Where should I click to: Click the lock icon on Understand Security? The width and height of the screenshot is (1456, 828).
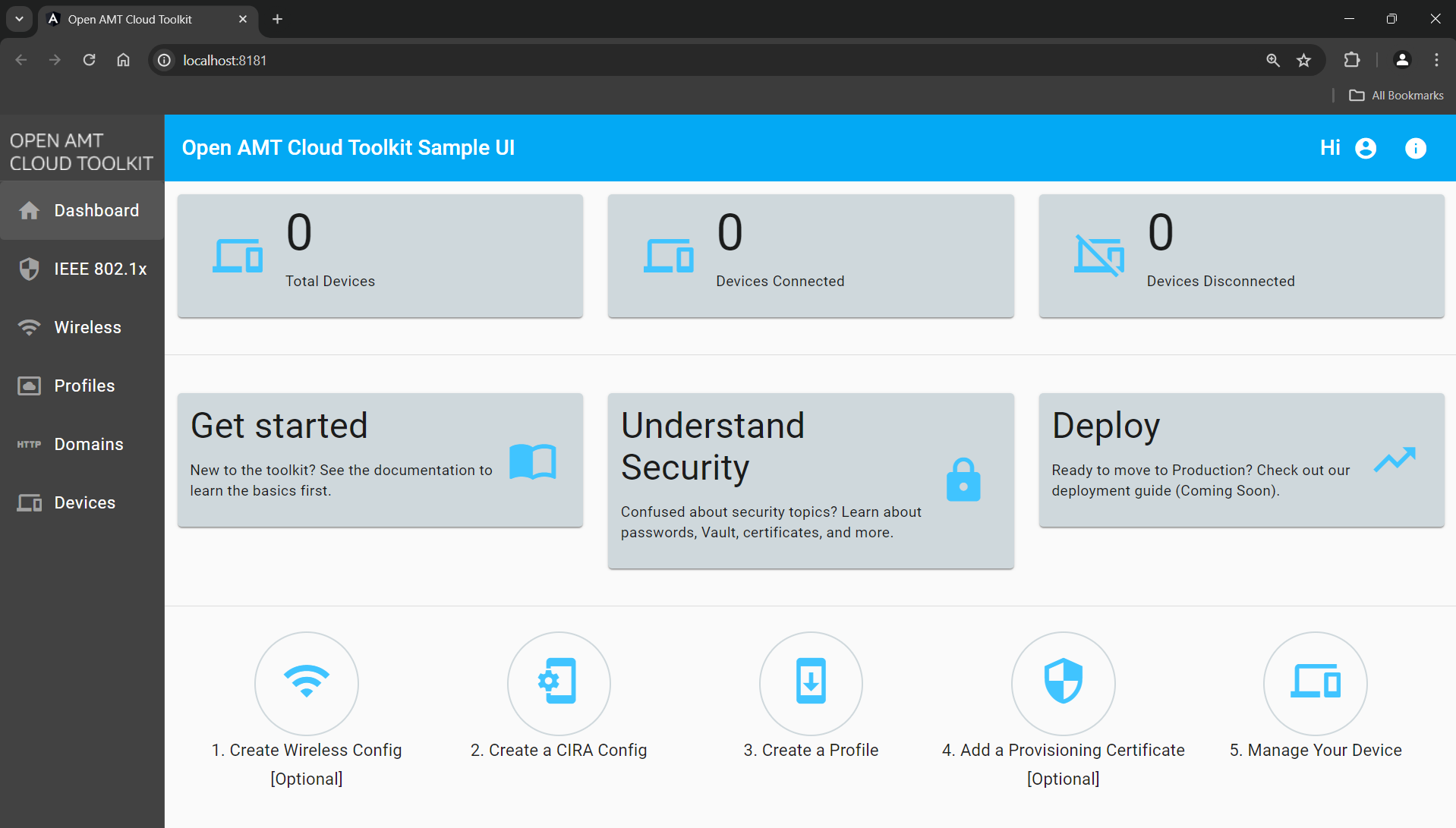pos(963,480)
